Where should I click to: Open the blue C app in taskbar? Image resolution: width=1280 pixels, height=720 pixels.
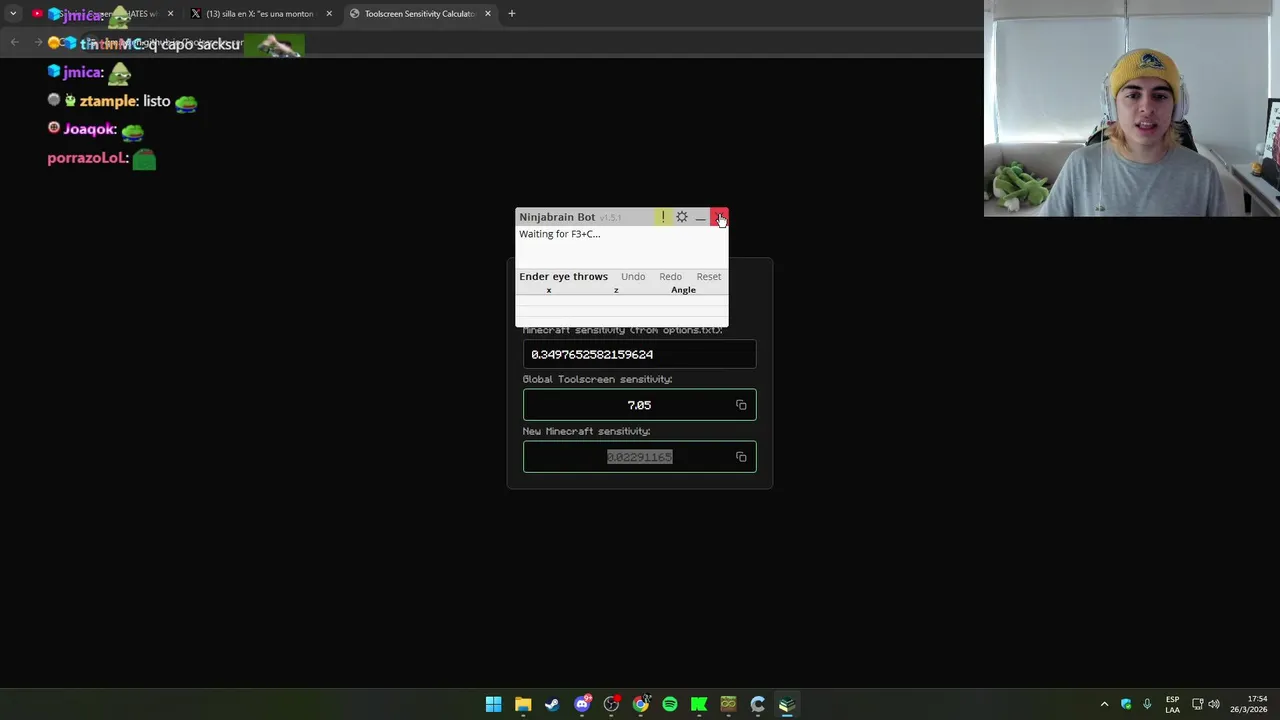click(758, 704)
